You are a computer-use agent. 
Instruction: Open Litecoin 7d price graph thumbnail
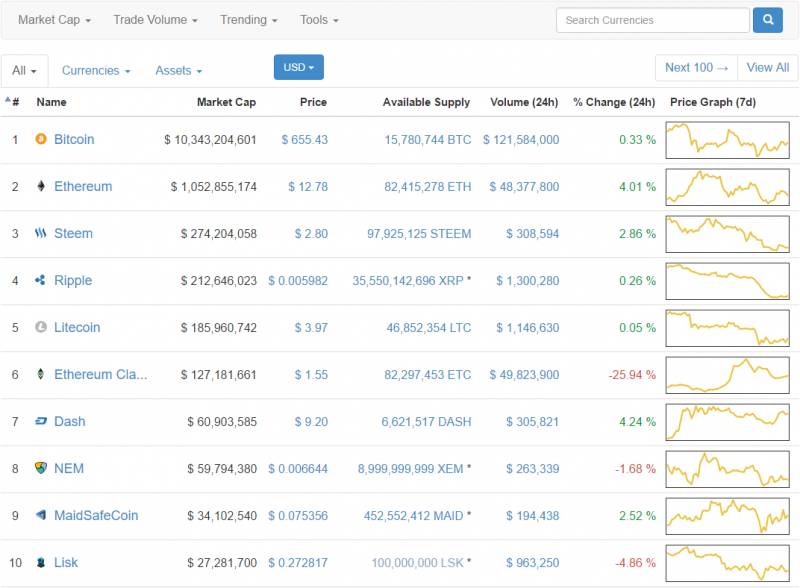point(728,328)
